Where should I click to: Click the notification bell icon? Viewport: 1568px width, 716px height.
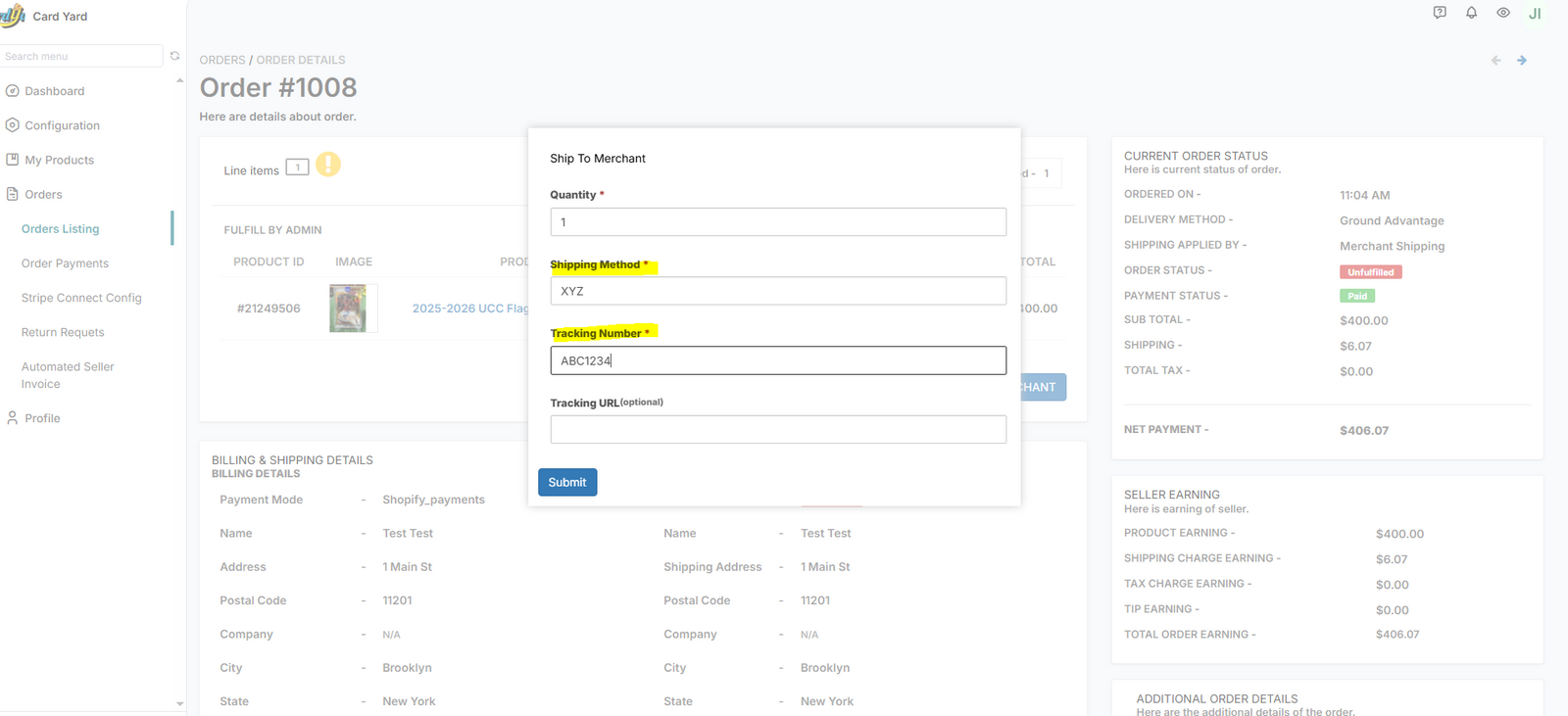1471,13
